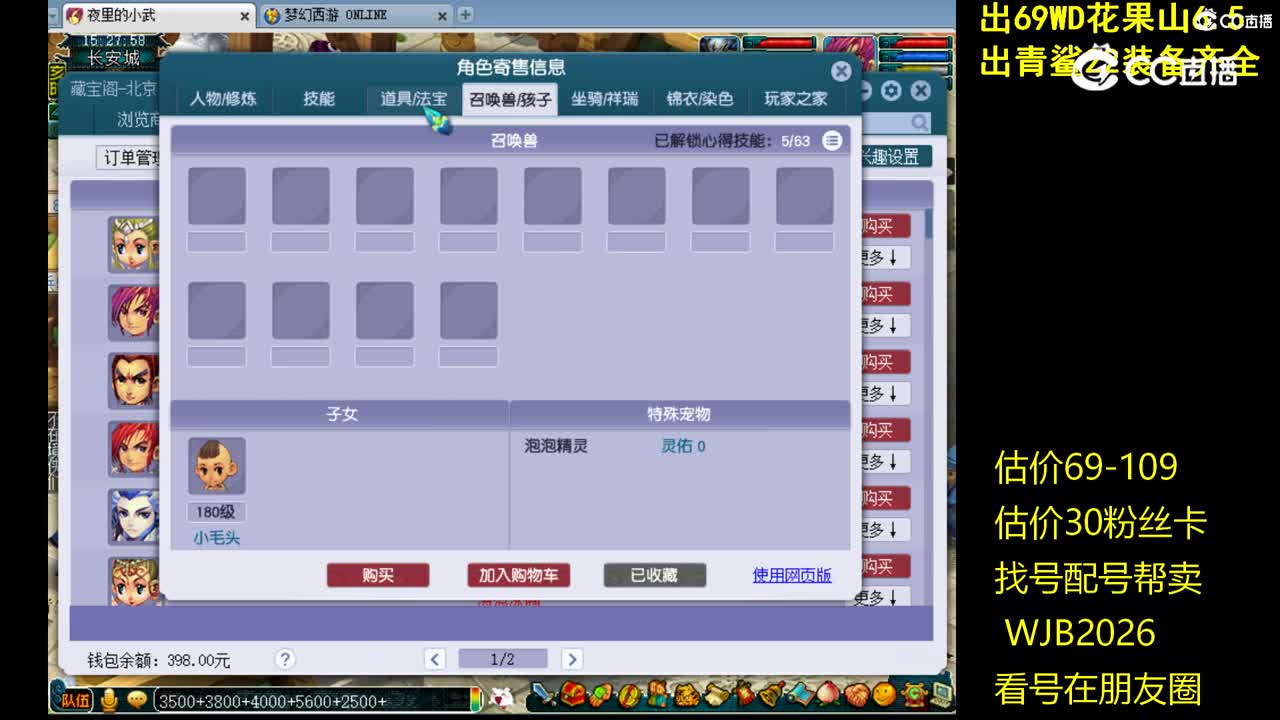The image size is (1280, 720).
Task: Select the green-haired female avatar in list
Action: pyautogui.click(x=134, y=244)
